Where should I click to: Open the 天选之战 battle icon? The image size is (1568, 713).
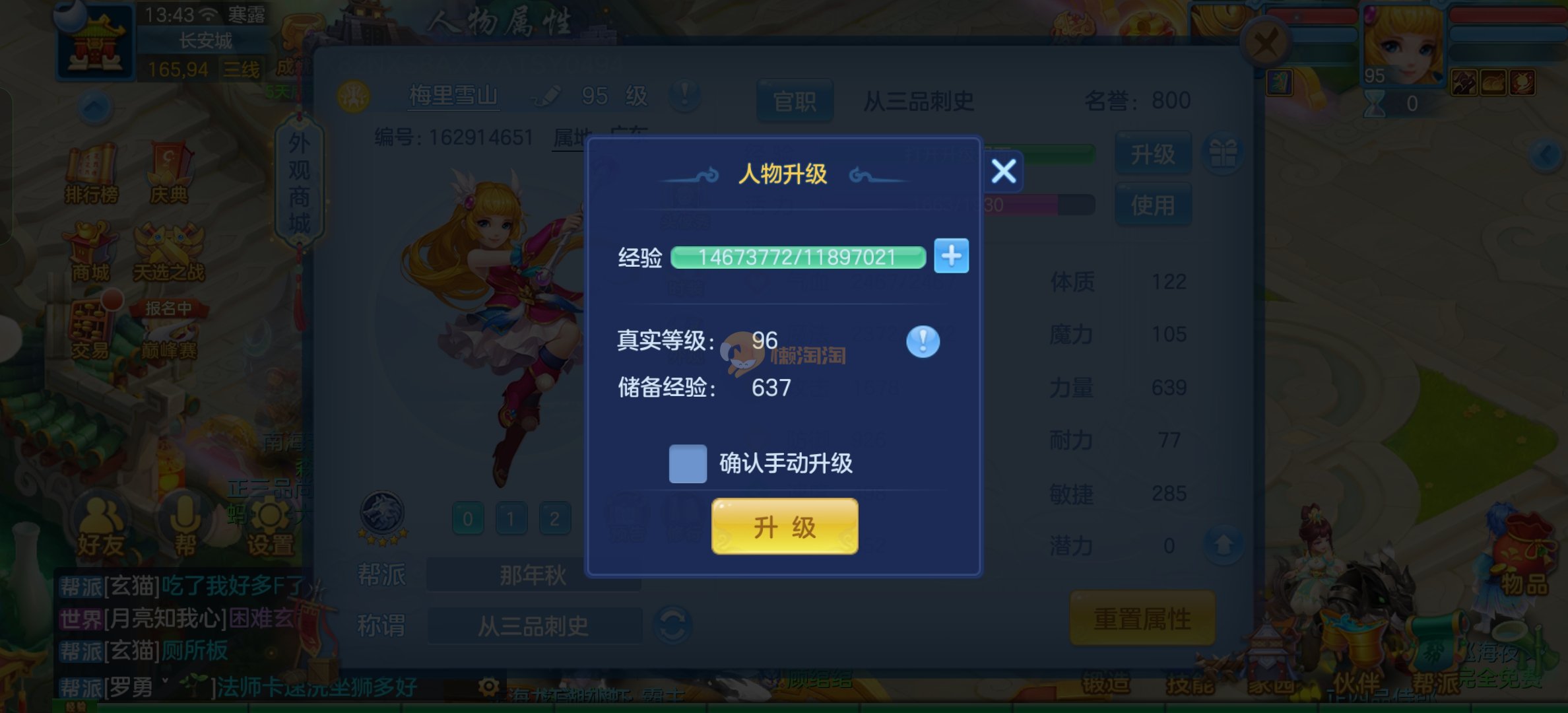tap(169, 253)
